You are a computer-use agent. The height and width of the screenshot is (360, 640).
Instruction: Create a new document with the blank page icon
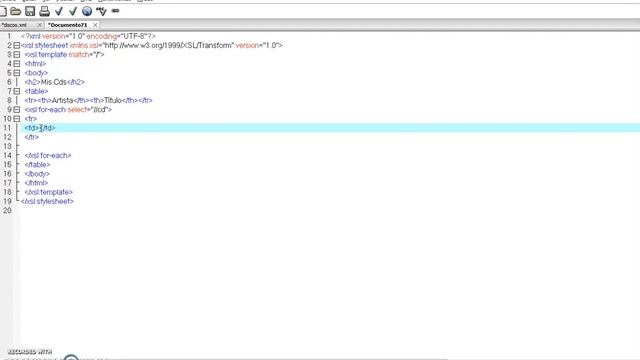tap(3, 11)
